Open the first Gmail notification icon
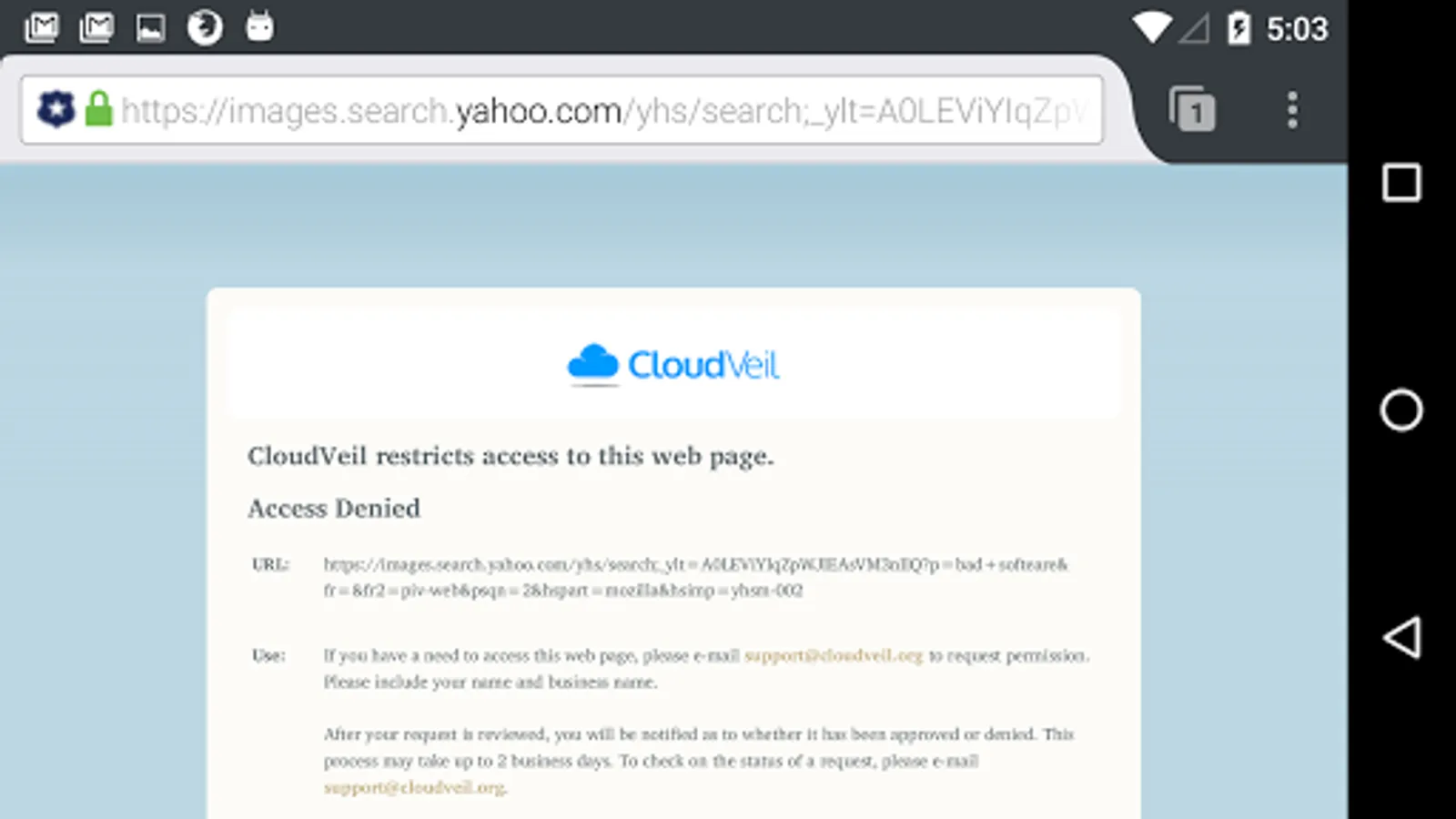Image resolution: width=1456 pixels, height=819 pixels. [x=42, y=27]
